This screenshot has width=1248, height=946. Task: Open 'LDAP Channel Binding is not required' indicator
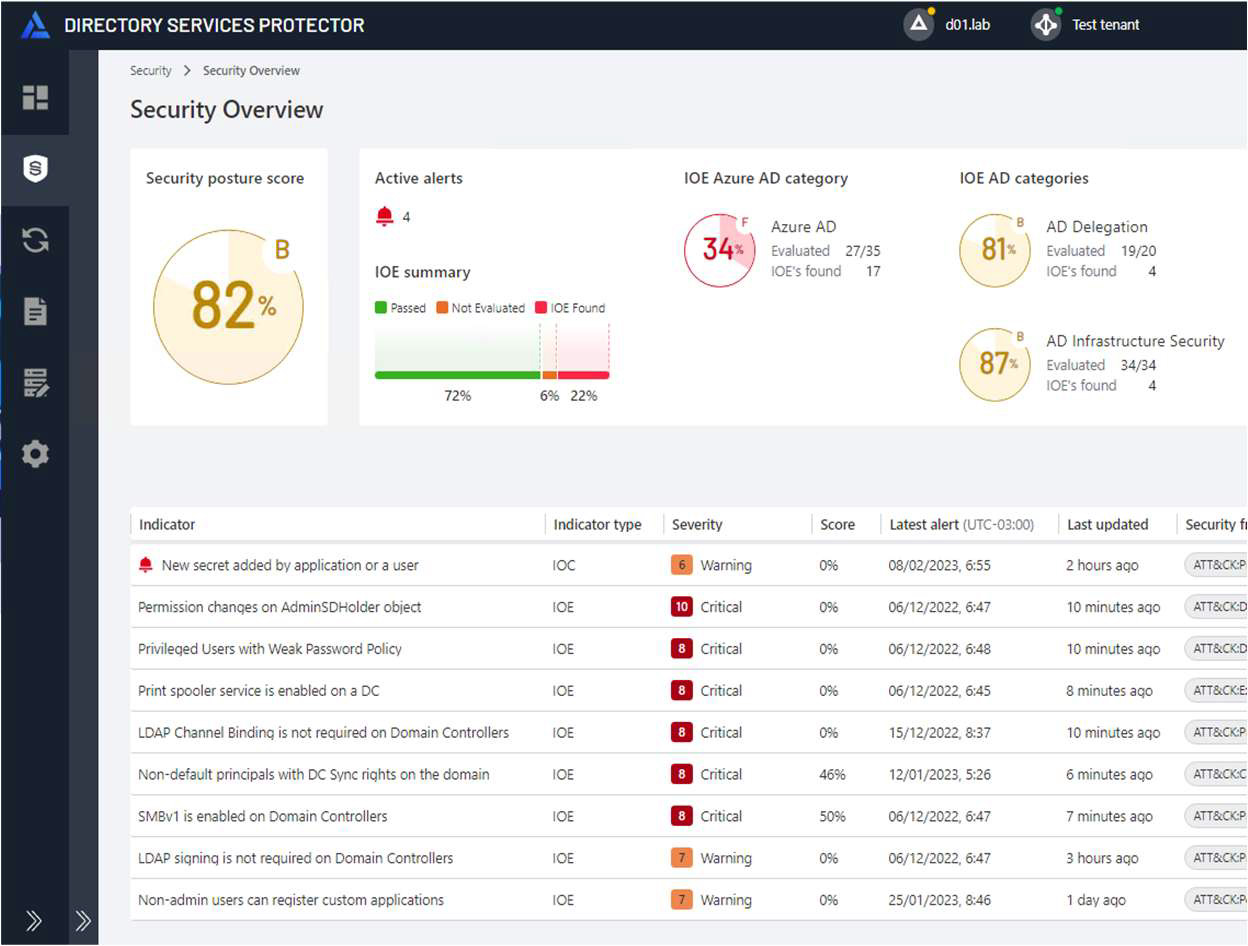[323, 733]
